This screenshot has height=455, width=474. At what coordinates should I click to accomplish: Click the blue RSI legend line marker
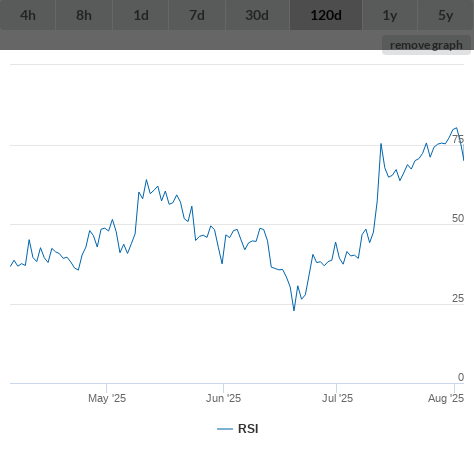coord(225,429)
